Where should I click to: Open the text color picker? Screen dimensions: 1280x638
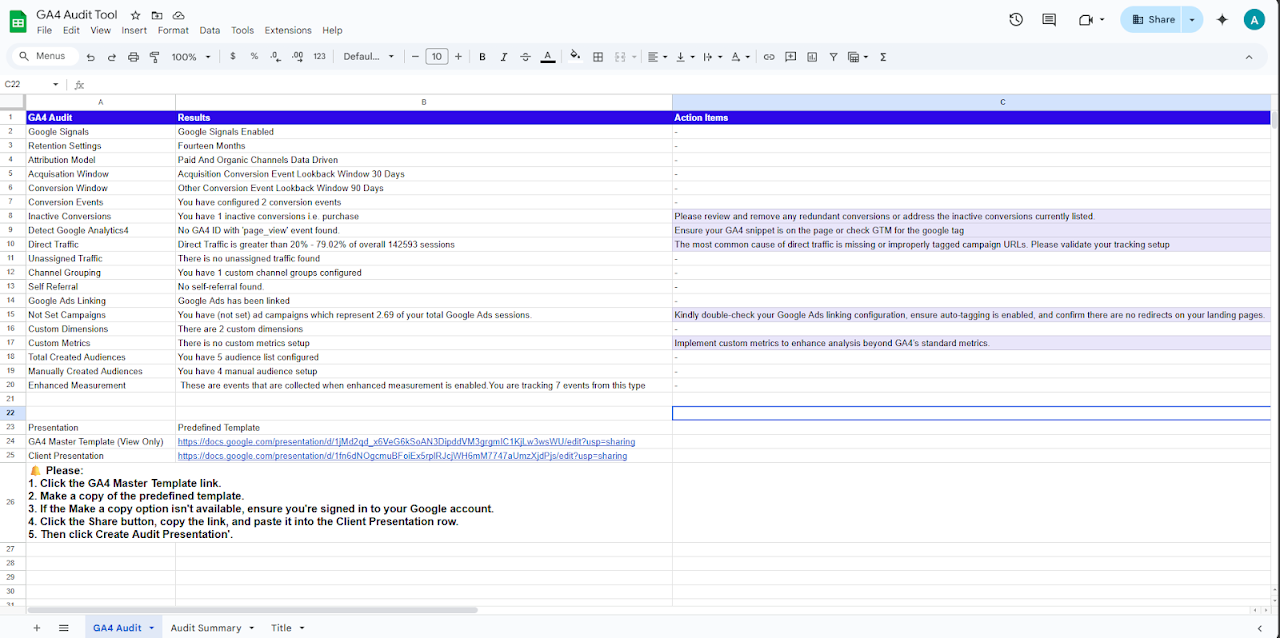547,57
